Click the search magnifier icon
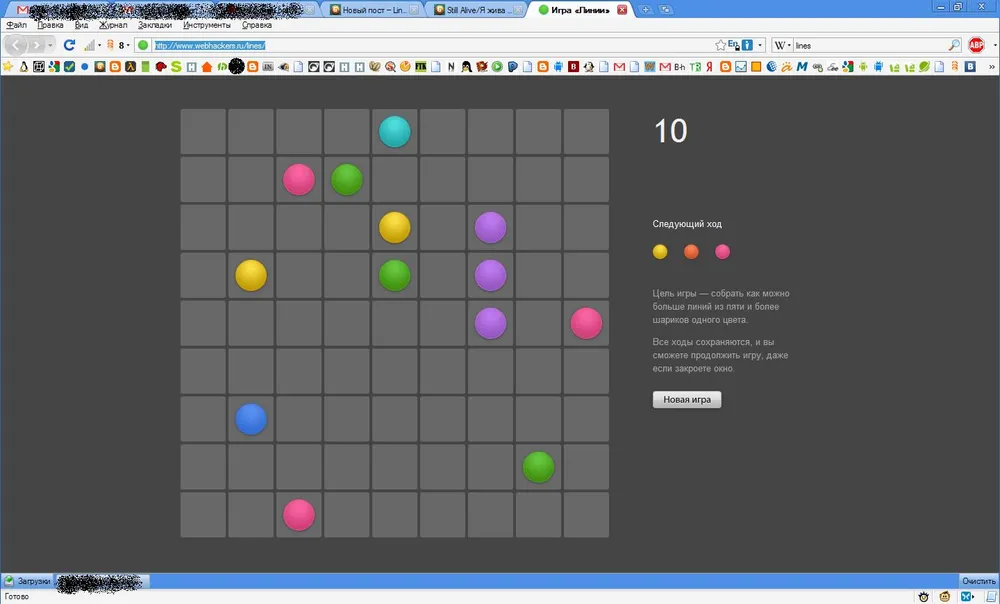Image resolution: width=1000 pixels, height=604 pixels. (x=953, y=45)
